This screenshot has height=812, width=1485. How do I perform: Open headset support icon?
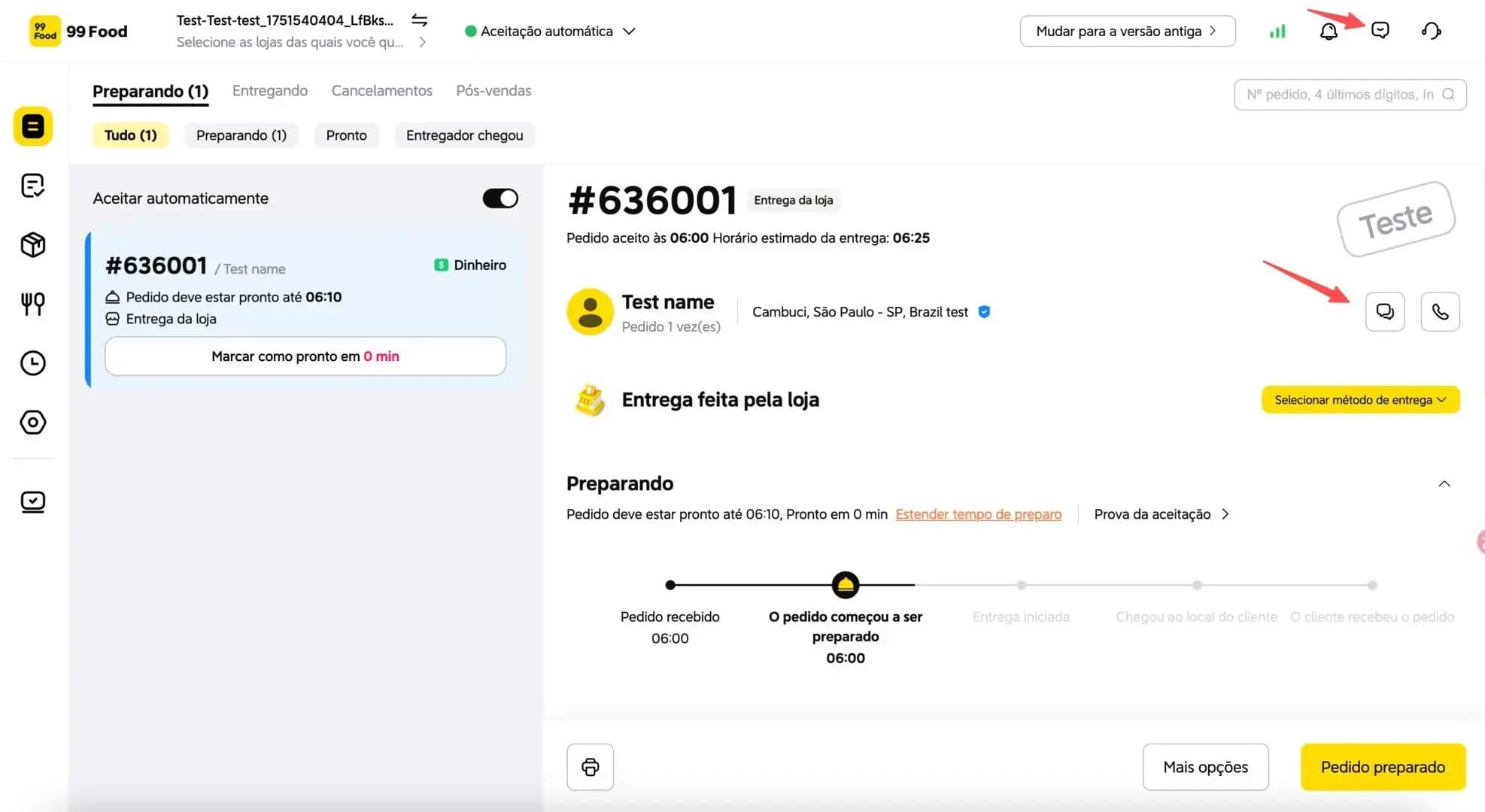1431,31
